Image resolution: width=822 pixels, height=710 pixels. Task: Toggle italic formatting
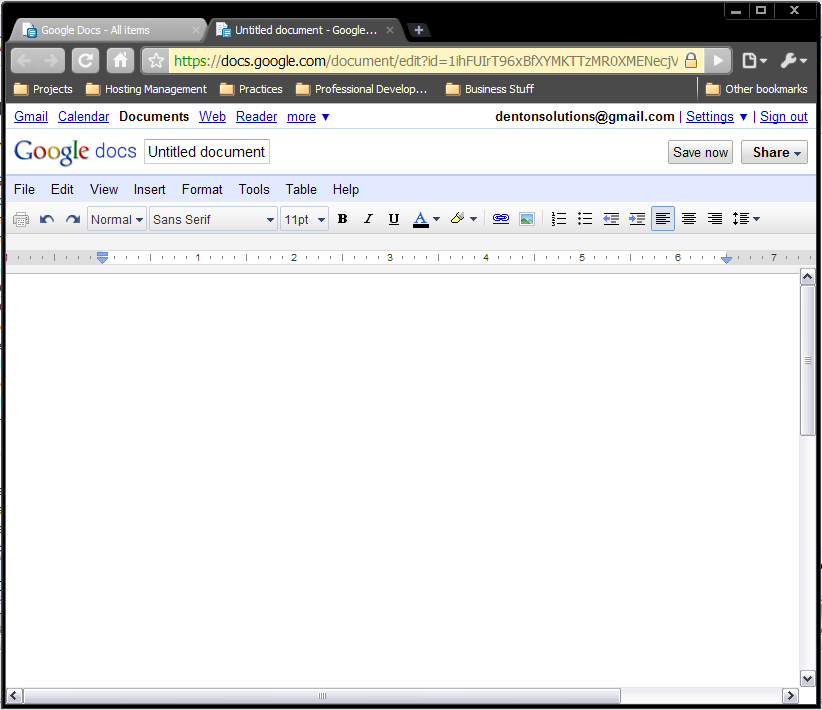368,219
